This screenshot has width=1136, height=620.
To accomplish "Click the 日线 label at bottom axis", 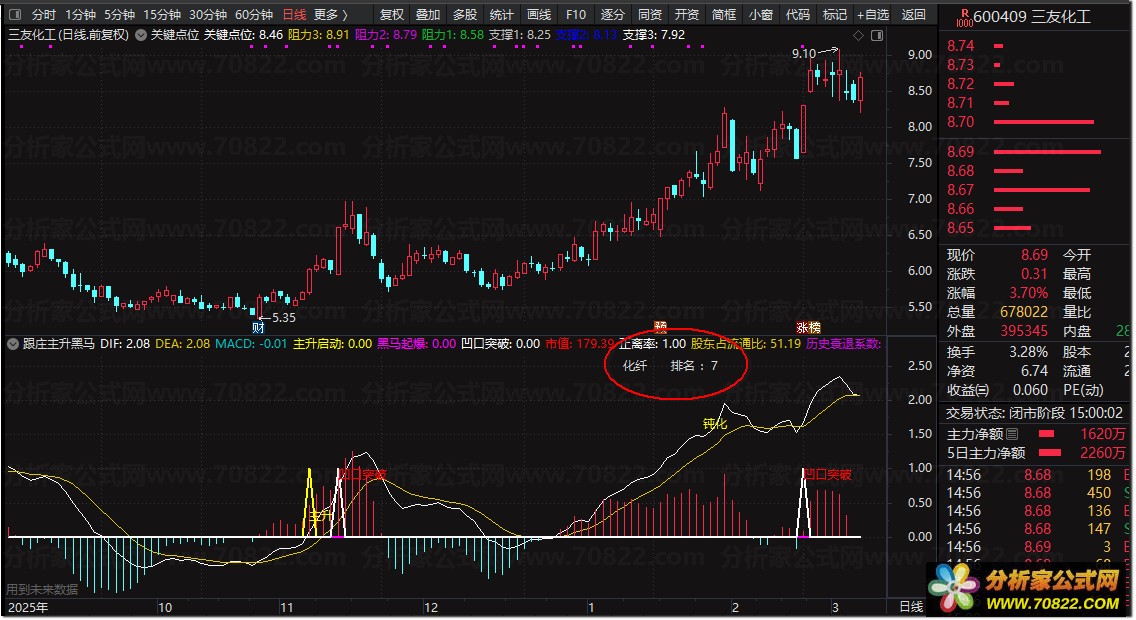I will (x=911, y=607).
